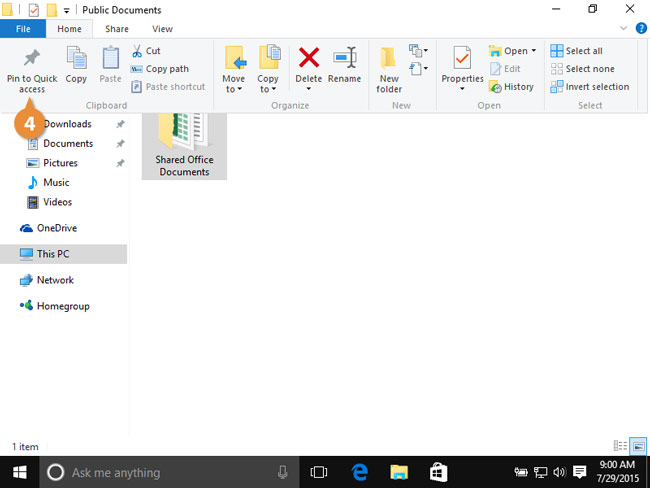Screen dimensions: 650x488
Task: Click Invert selection
Action: (x=590, y=87)
